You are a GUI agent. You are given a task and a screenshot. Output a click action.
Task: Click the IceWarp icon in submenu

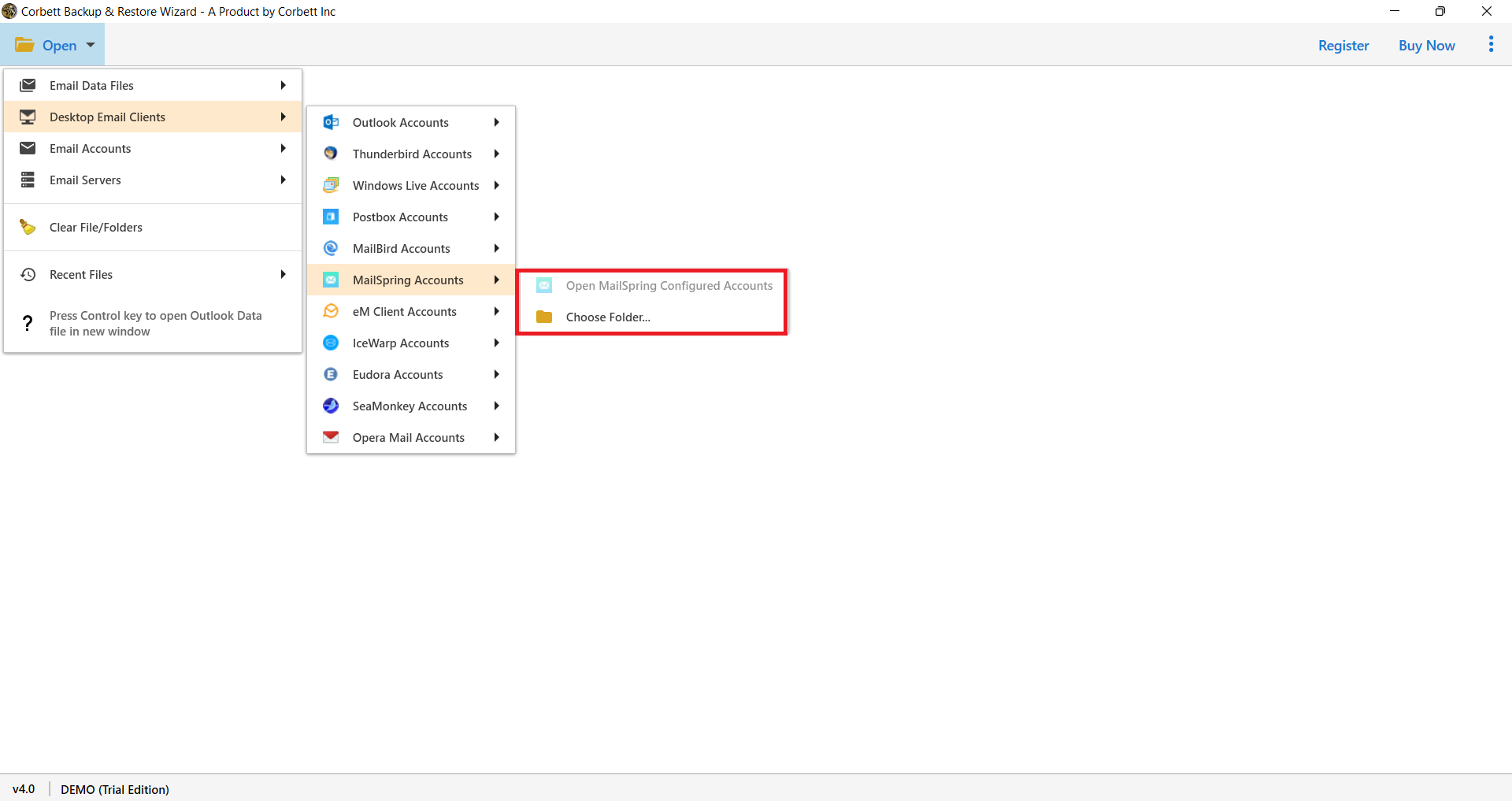331,343
